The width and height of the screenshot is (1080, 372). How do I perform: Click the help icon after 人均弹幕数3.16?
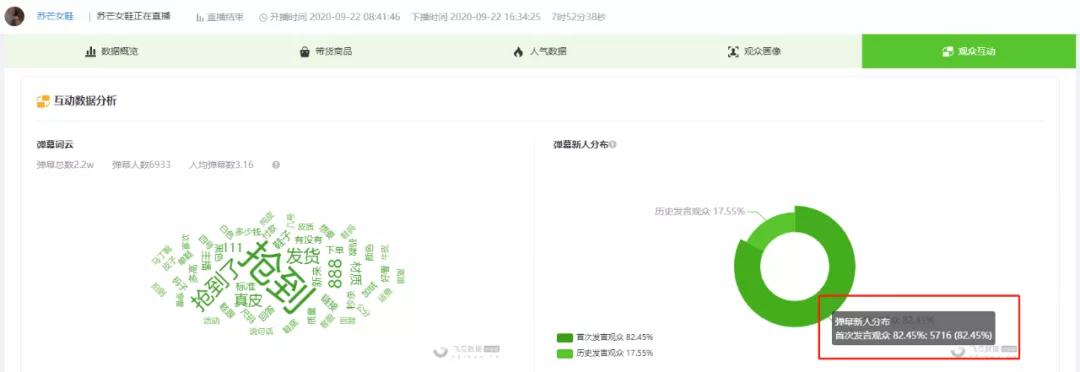pos(276,165)
